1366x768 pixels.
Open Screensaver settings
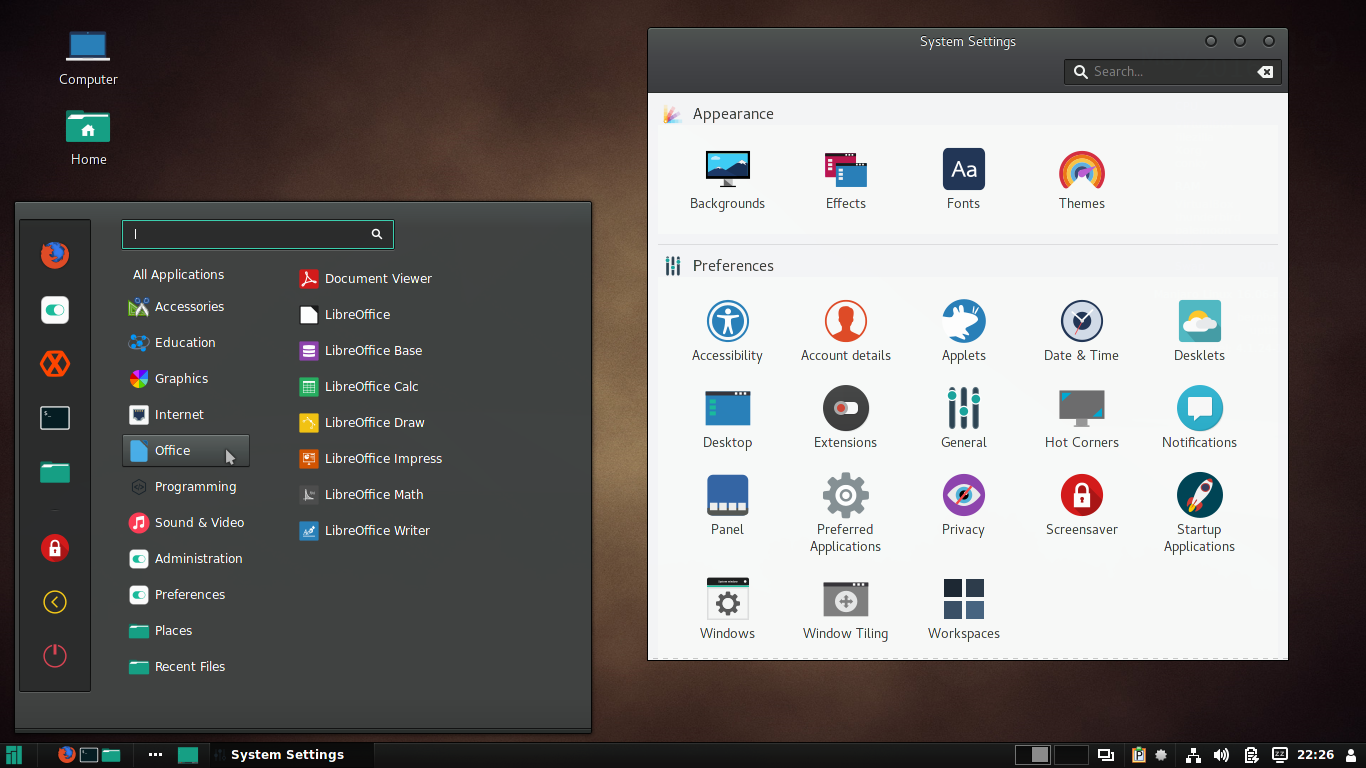(x=1081, y=506)
